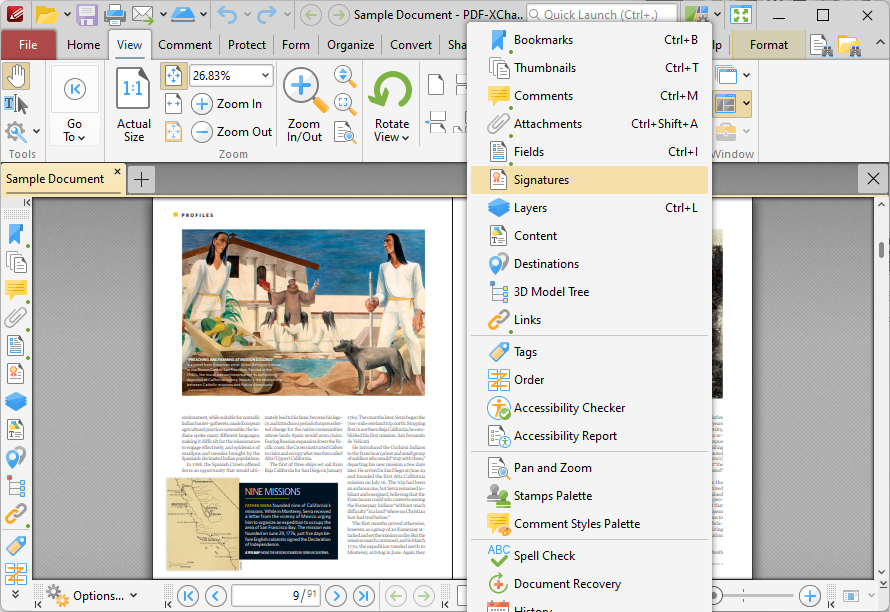Switch to the Convert ribbon tab

(411, 45)
